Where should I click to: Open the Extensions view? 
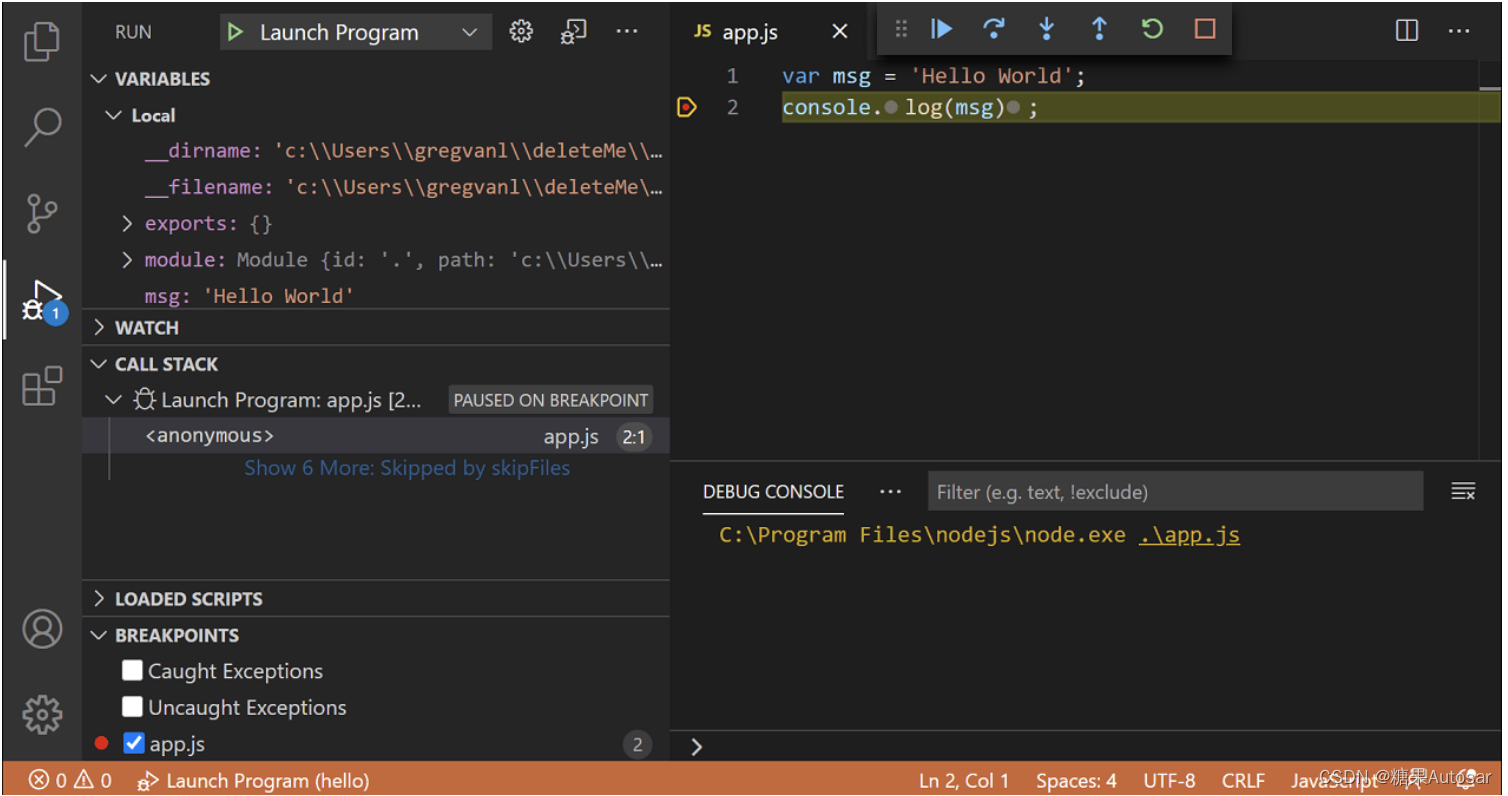pos(41,386)
